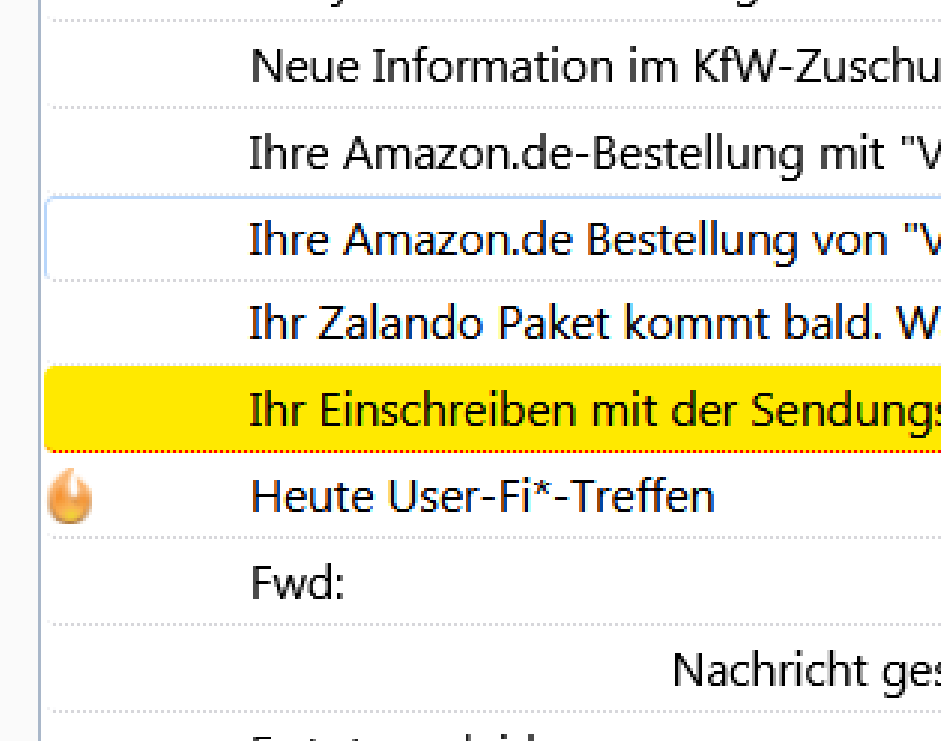Open the "Fwd:" message
Screen dimensions: 941x741
[298, 583]
